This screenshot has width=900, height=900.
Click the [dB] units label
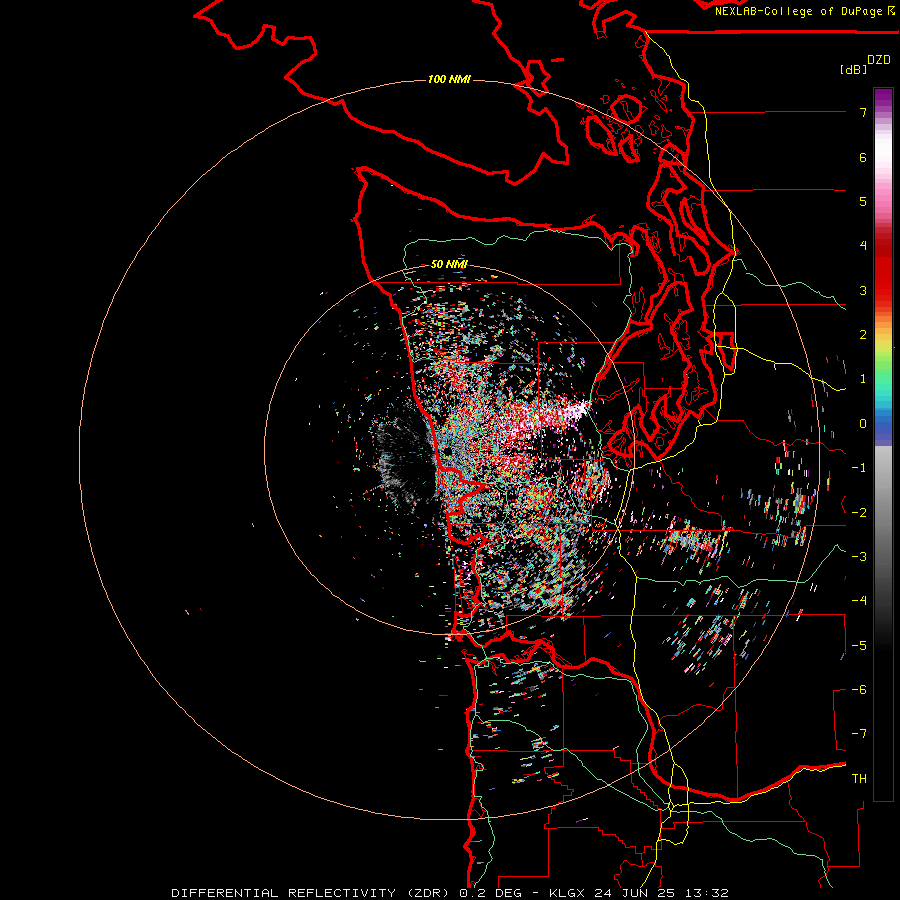pyautogui.click(x=854, y=69)
